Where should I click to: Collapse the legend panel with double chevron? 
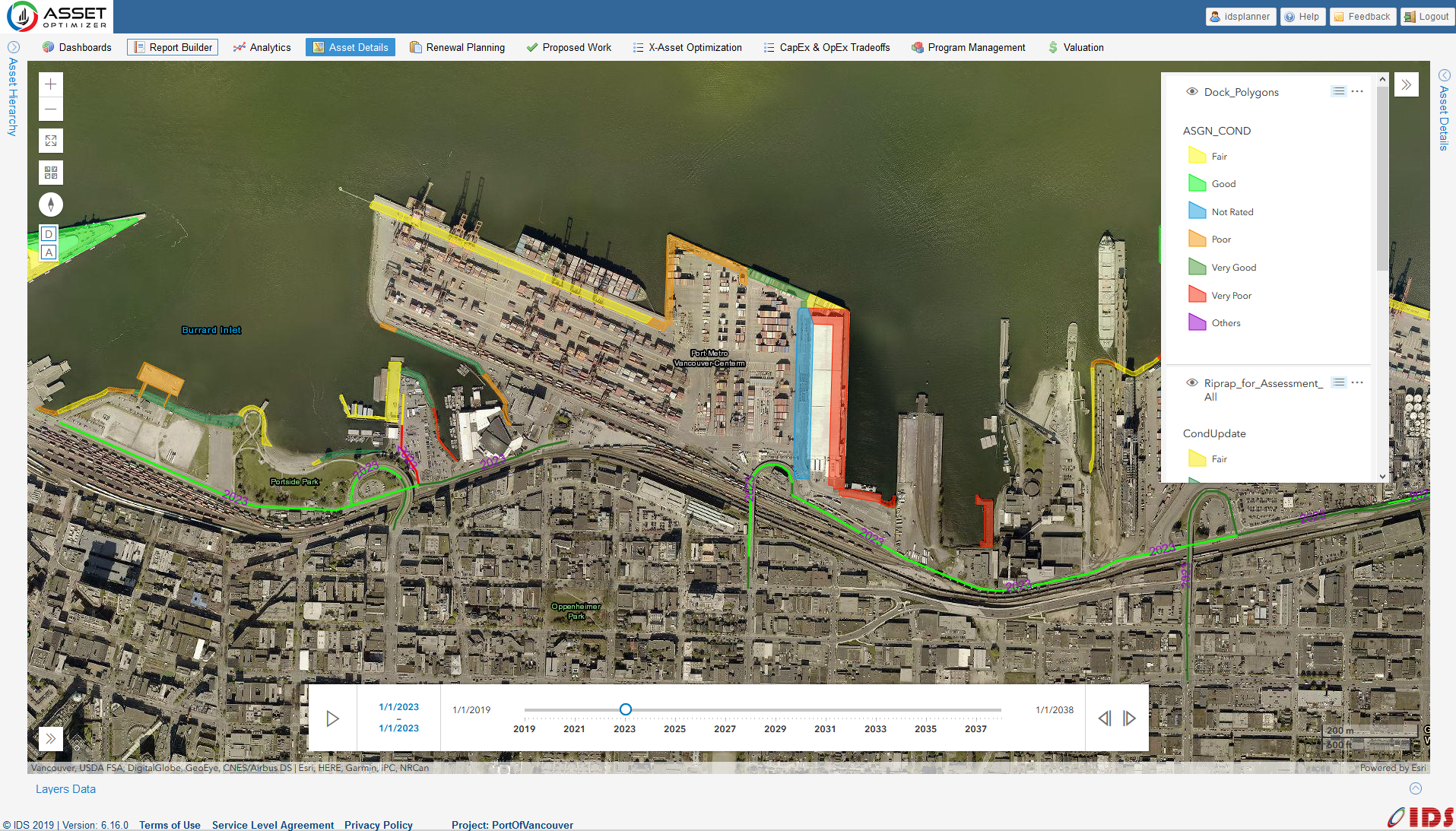click(1407, 84)
